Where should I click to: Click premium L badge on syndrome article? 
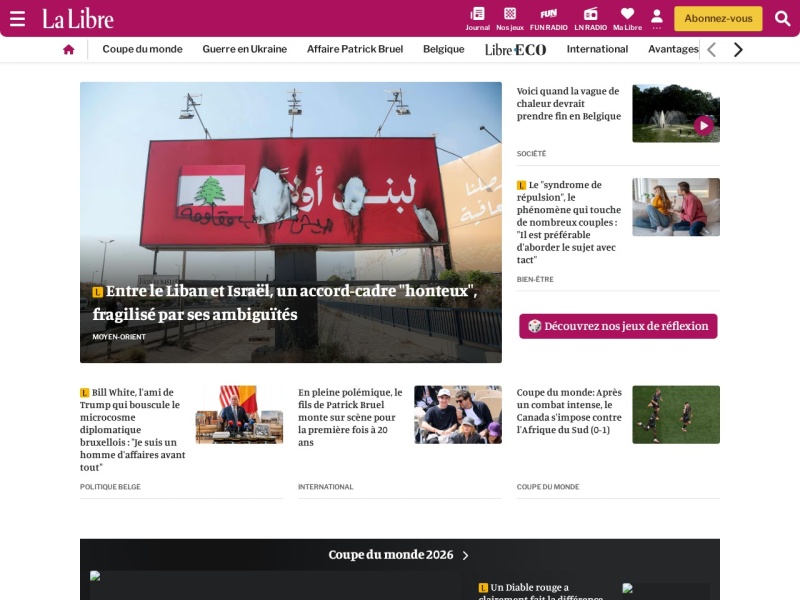[x=521, y=185]
